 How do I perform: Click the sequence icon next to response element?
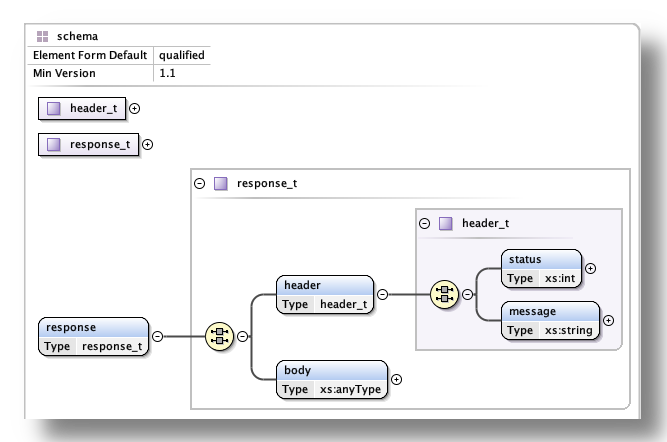tap(219, 337)
